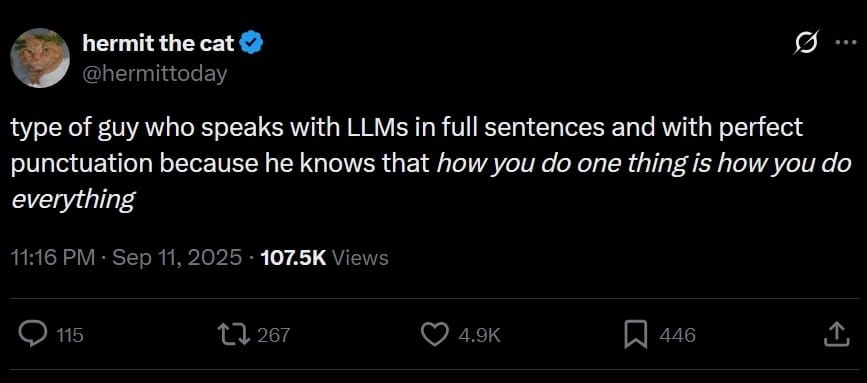Open the @hermittoday handle link

[x=155, y=73]
